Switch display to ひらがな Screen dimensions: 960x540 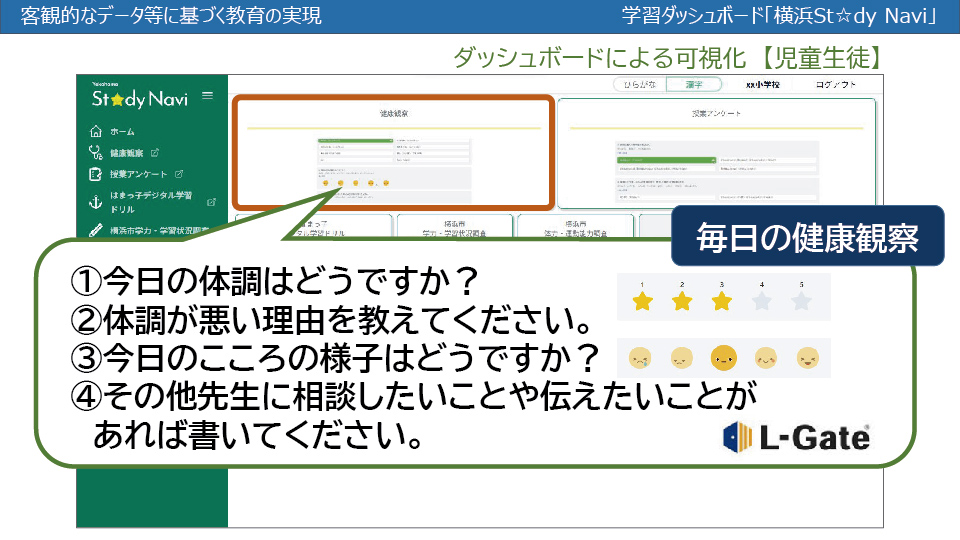coord(639,84)
